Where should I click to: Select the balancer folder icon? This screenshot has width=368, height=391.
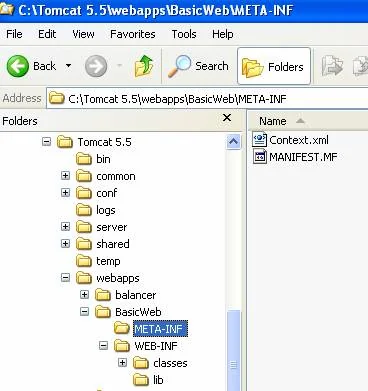[103, 295]
